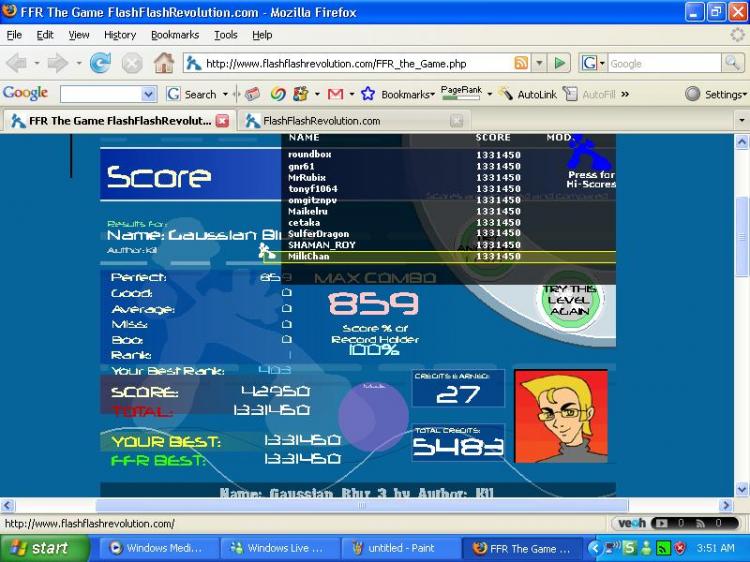Image resolution: width=750 pixels, height=562 pixels.
Task: Open the Help menu
Action: point(262,35)
